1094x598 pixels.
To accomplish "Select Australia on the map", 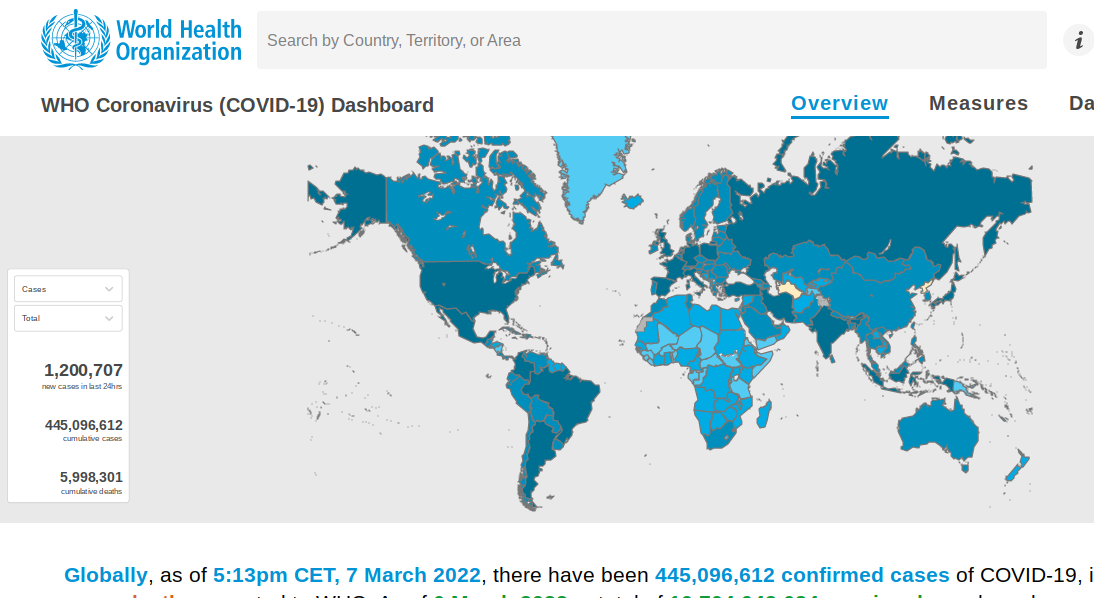I will click(x=938, y=429).
